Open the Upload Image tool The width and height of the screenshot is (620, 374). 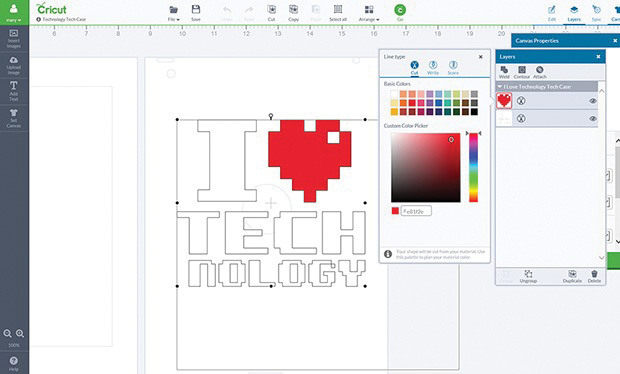[x=14, y=66]
